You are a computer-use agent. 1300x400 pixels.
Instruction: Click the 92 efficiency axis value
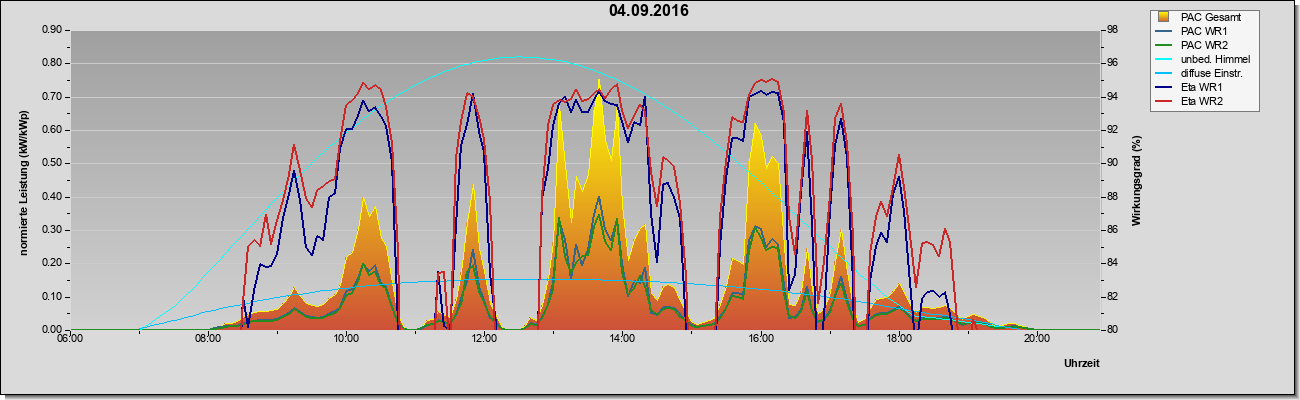point(1112,130)
